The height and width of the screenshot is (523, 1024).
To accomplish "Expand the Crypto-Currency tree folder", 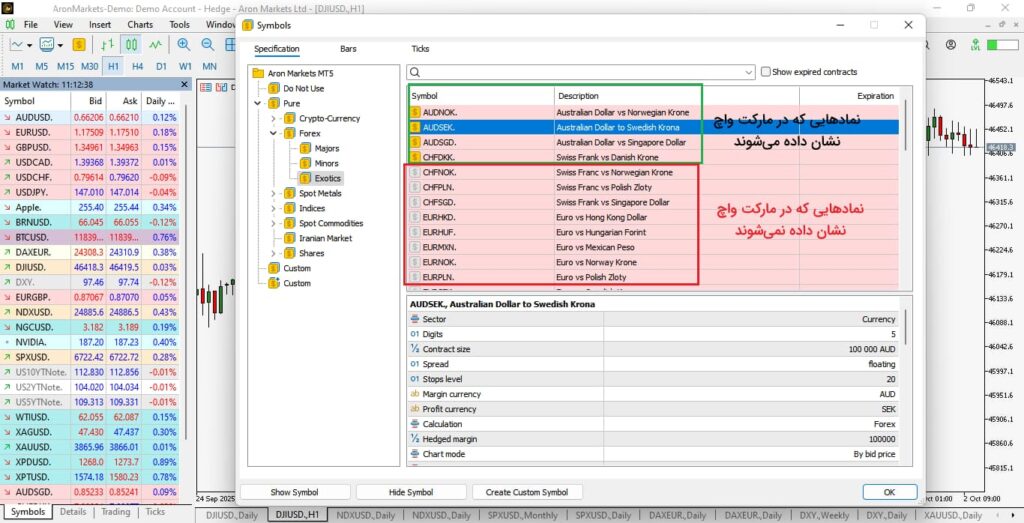I will [275, 118].
